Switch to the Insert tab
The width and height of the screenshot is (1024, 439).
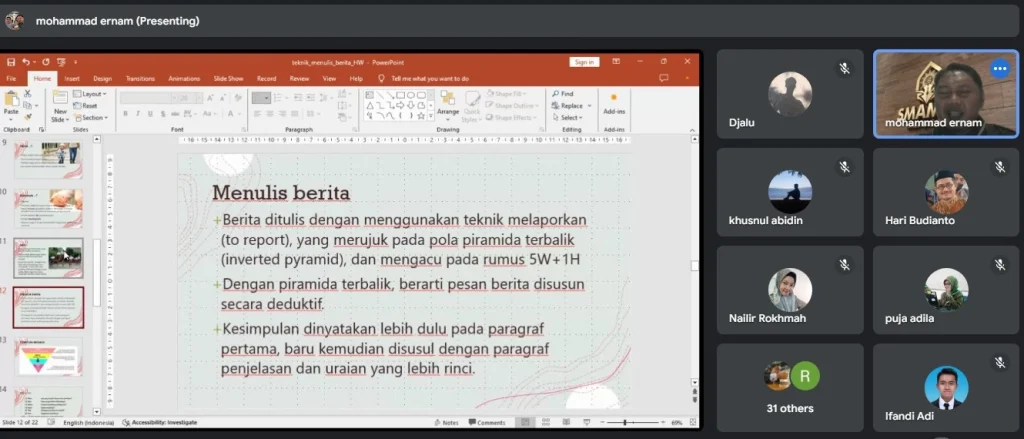pyautogui.click(x=72, y=78)
